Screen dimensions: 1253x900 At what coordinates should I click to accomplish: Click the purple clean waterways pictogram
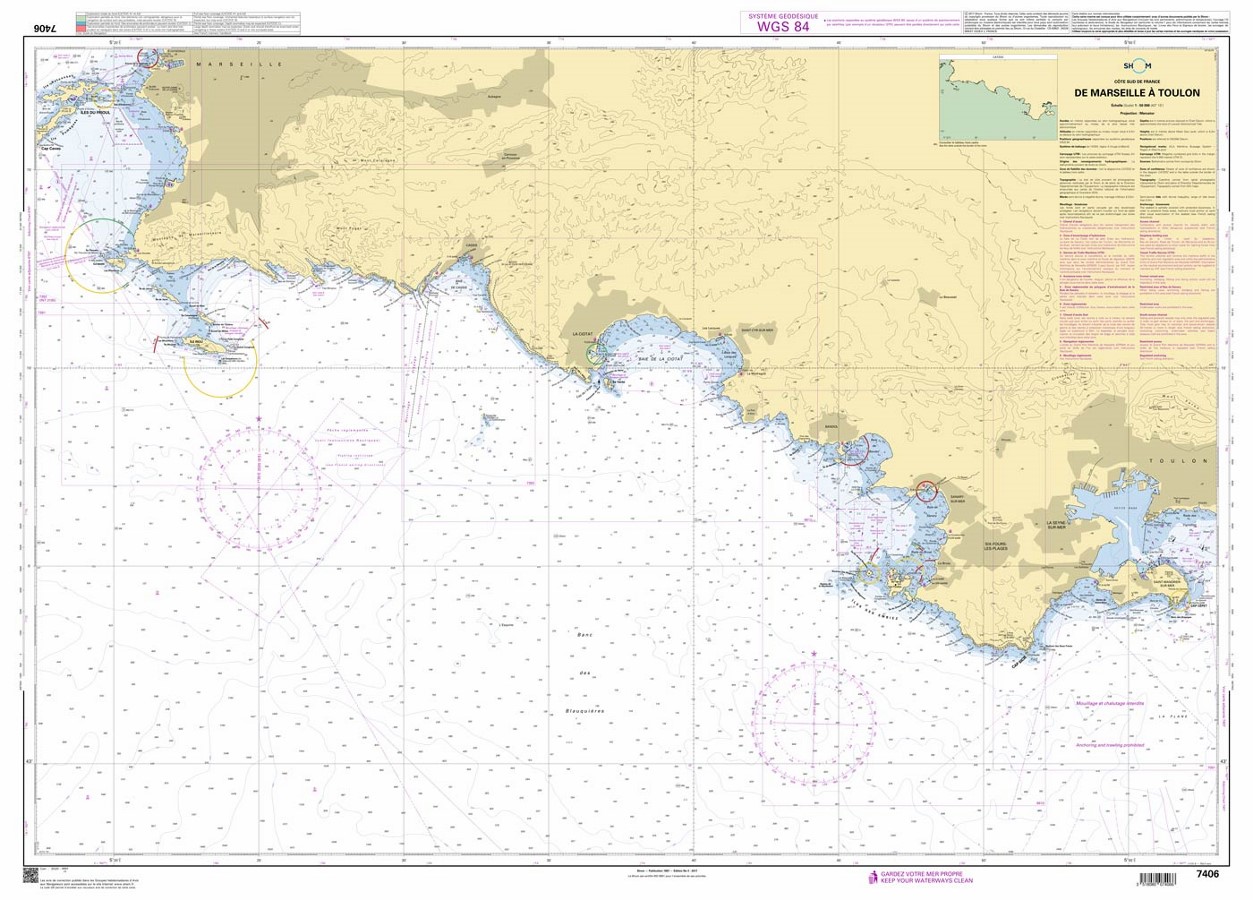tap(873, 877)
